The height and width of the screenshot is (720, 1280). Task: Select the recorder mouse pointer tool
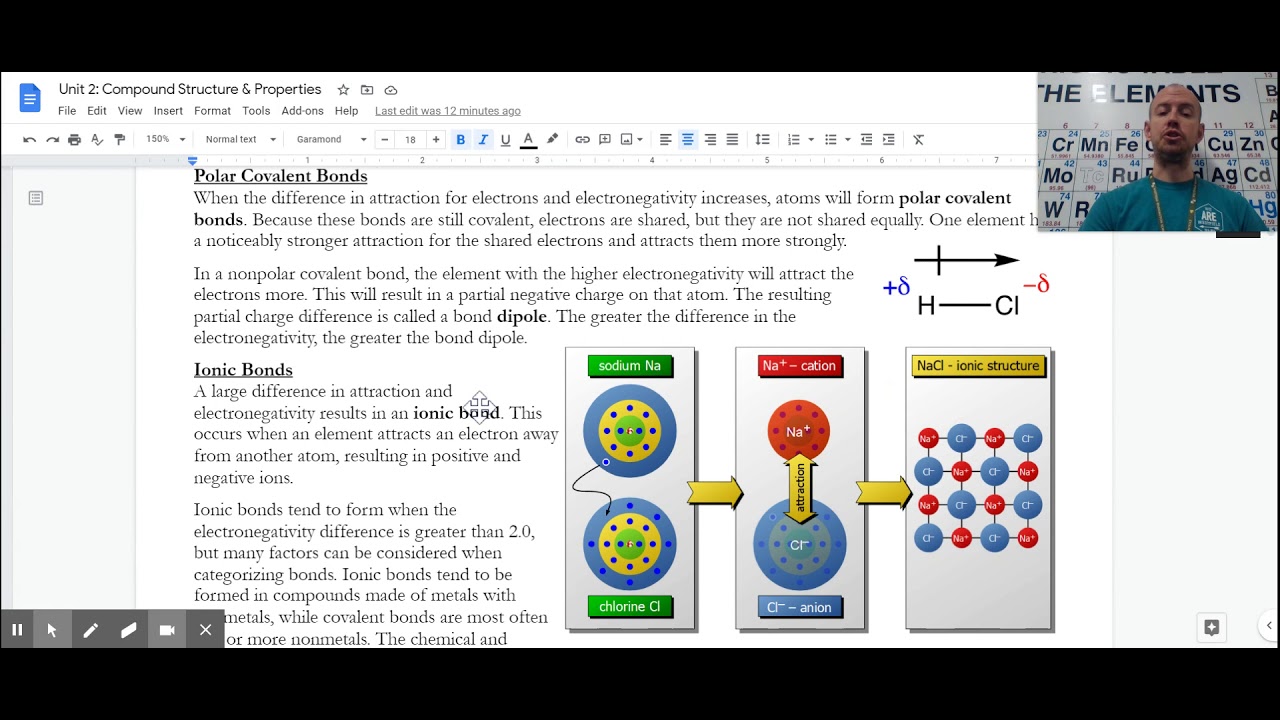(x=52, y=630)
